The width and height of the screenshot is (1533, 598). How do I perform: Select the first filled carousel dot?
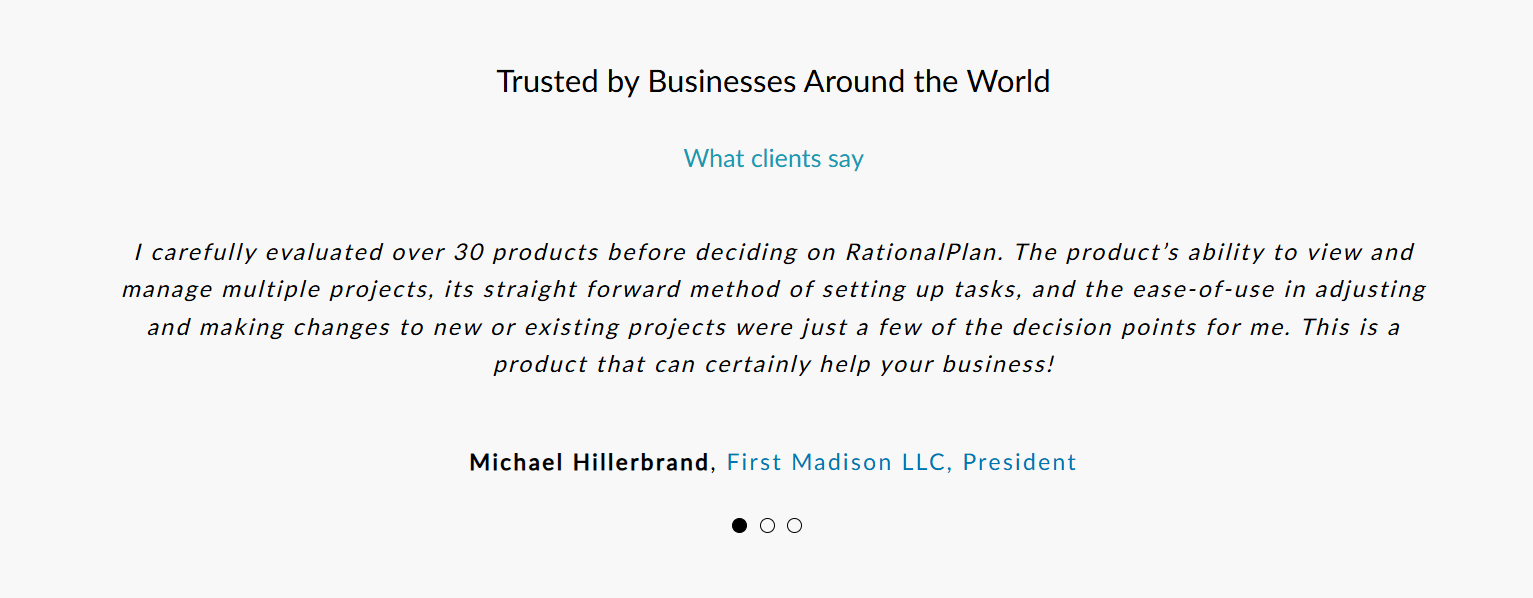coord(739,526)
